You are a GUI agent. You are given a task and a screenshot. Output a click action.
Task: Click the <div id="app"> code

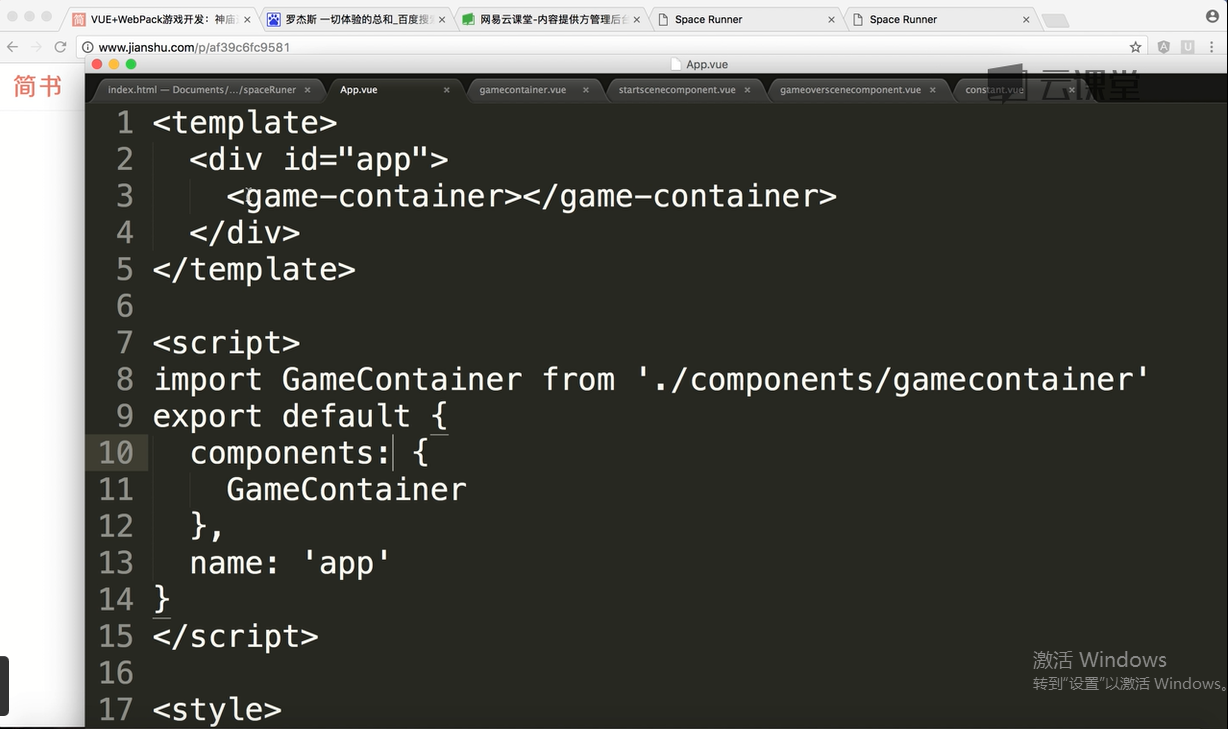pos(319,159)
